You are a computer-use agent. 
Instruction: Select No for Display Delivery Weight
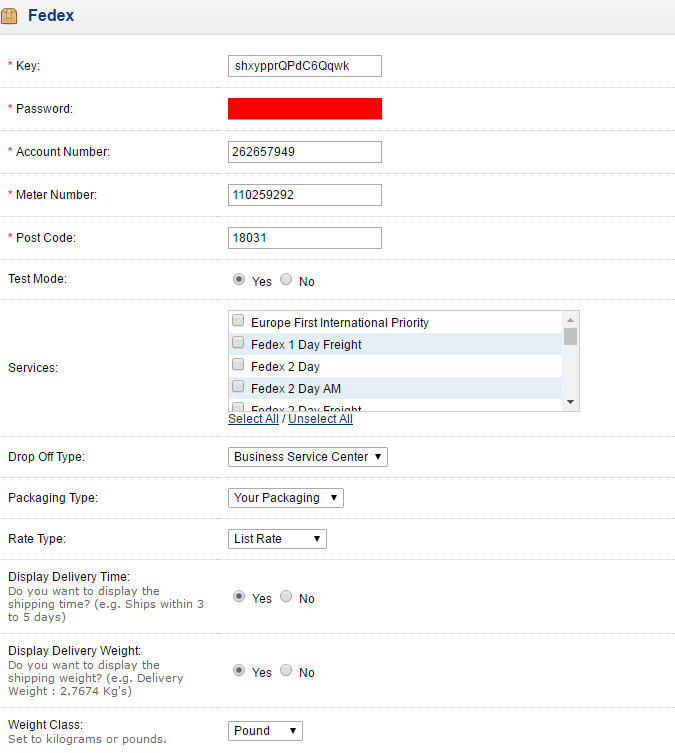pyautogui.click(x=286, y=670)
